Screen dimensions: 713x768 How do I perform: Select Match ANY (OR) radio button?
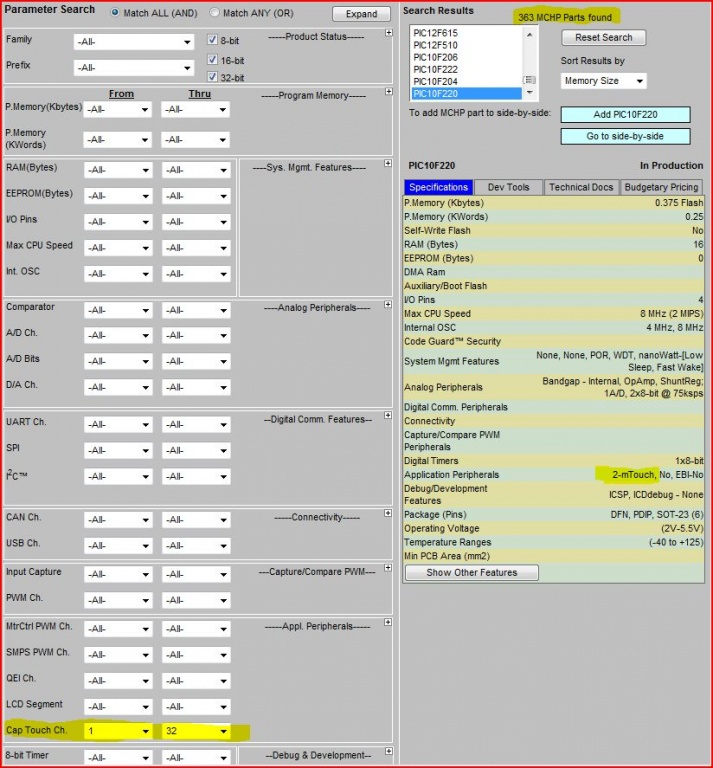pos(214,13)
